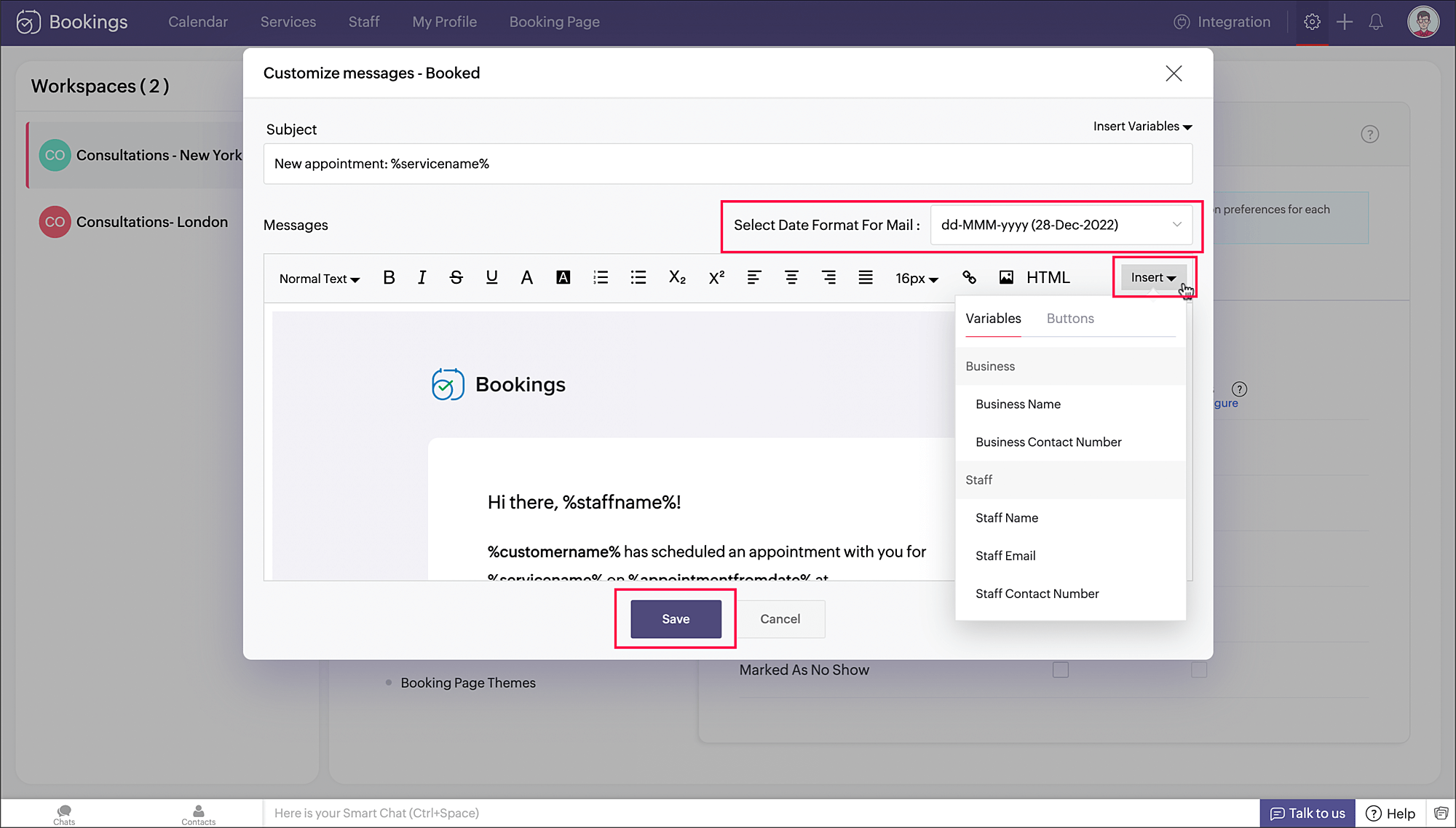Click the Bookings logo icon
1456x828 pixels.
[x=28, y=22]
